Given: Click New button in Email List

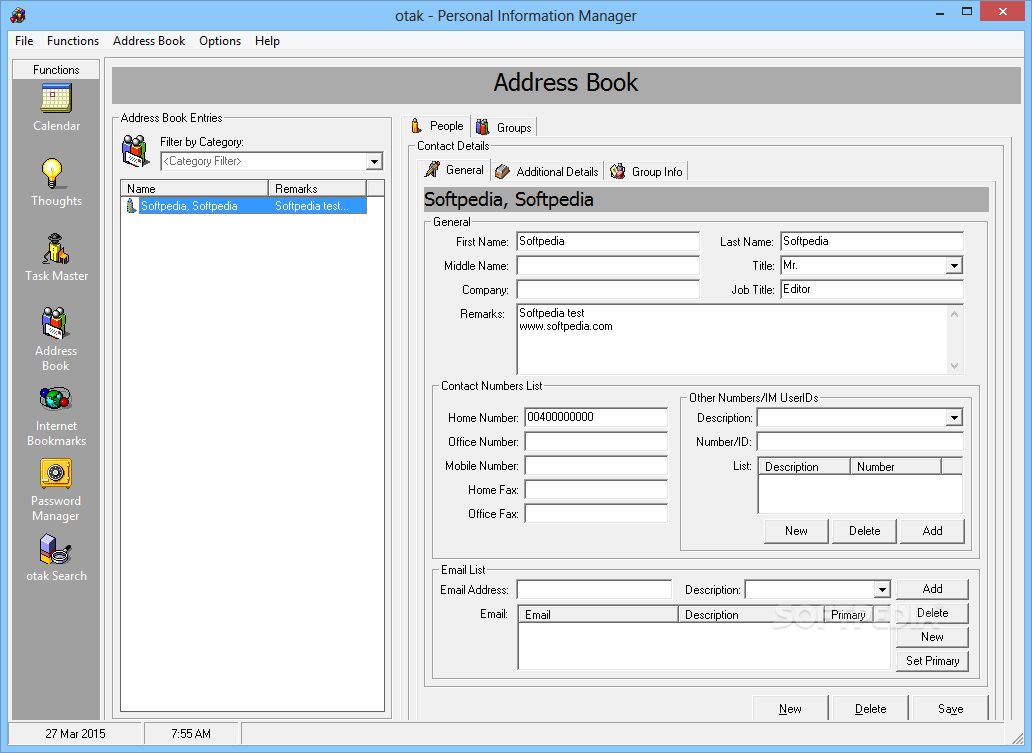Looking at the screenshot, I should point(932,636).
